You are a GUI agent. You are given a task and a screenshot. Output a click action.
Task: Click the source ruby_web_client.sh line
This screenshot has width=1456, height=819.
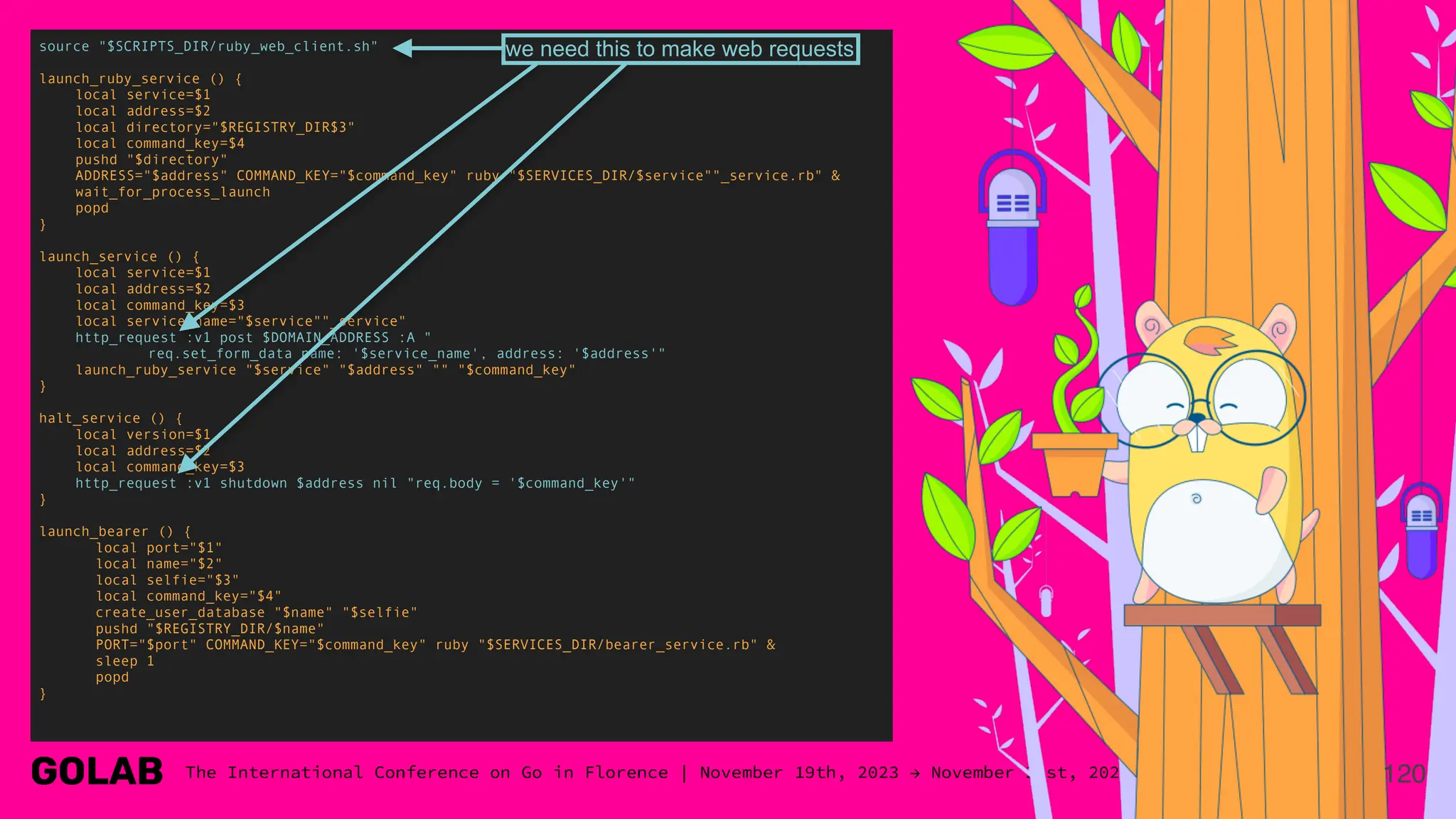208,47
